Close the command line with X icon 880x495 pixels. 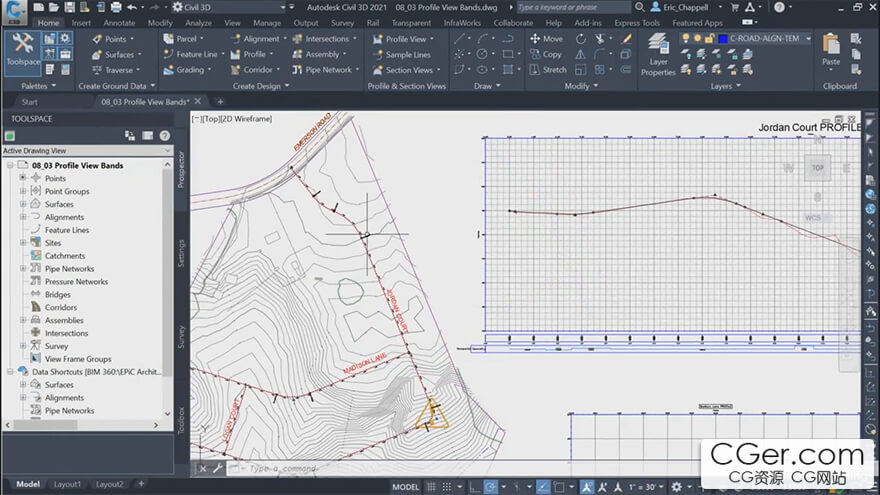(x=203, y=468)
